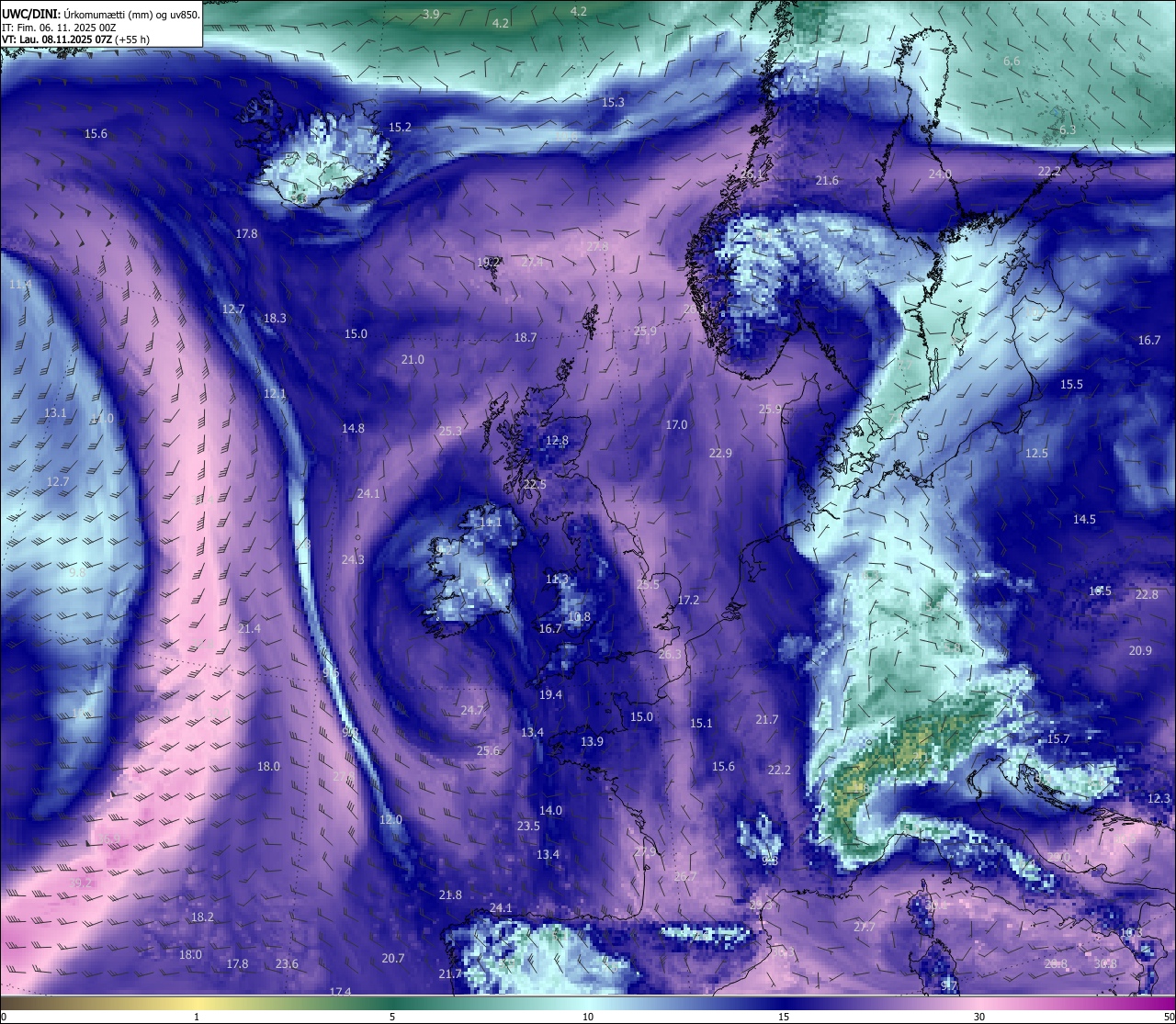
Task: Click the 21.8 value label
Action: tap(450, 895)
